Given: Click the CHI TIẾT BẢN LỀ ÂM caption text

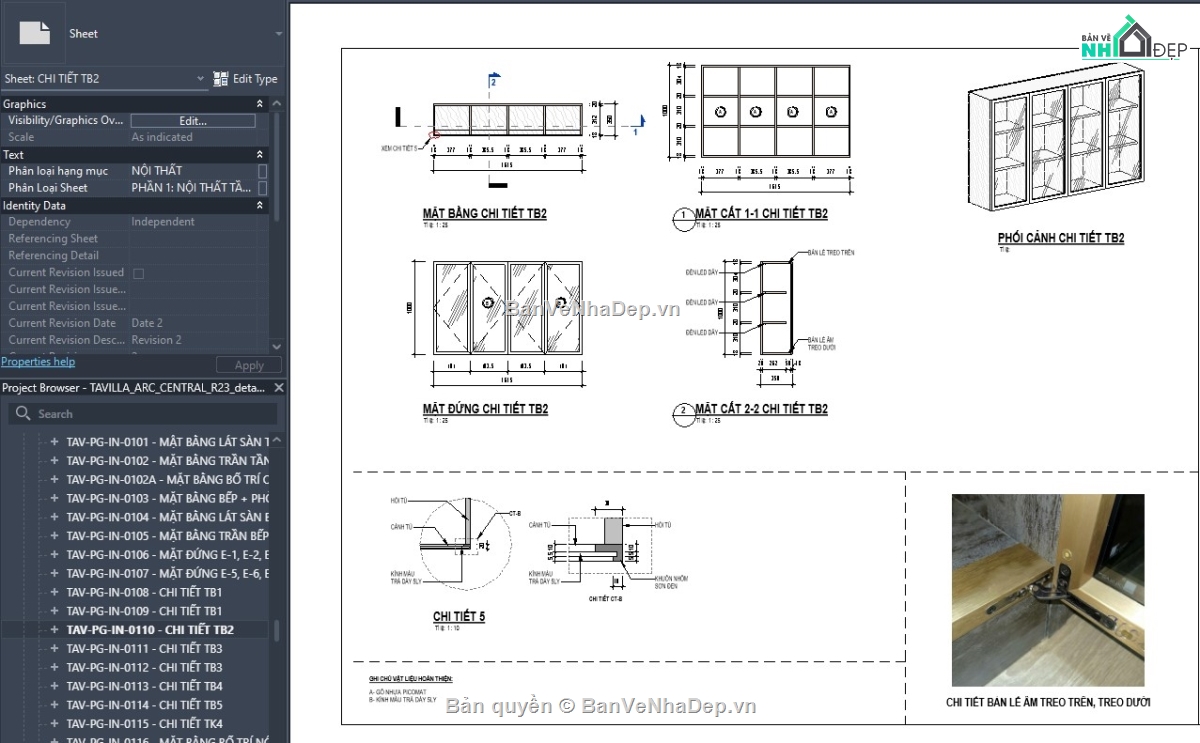Looking at the screenshot, I should point(1048,702).
